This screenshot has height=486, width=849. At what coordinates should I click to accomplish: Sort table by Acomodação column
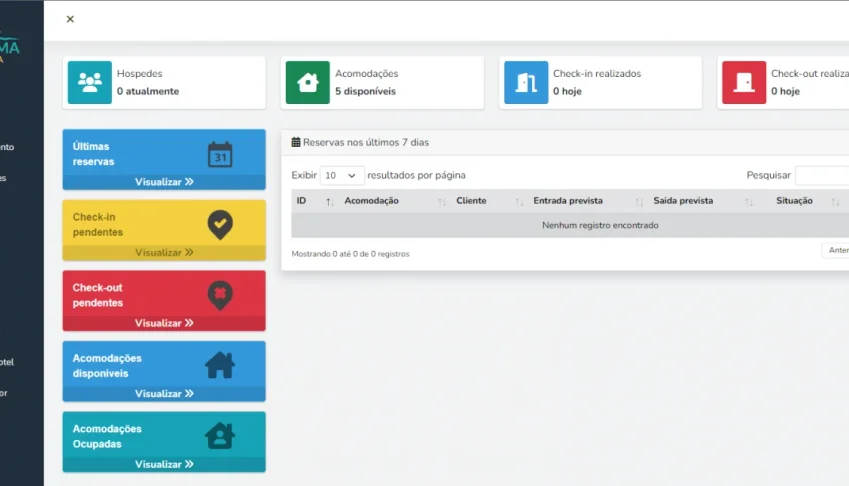tap(395, 201)
